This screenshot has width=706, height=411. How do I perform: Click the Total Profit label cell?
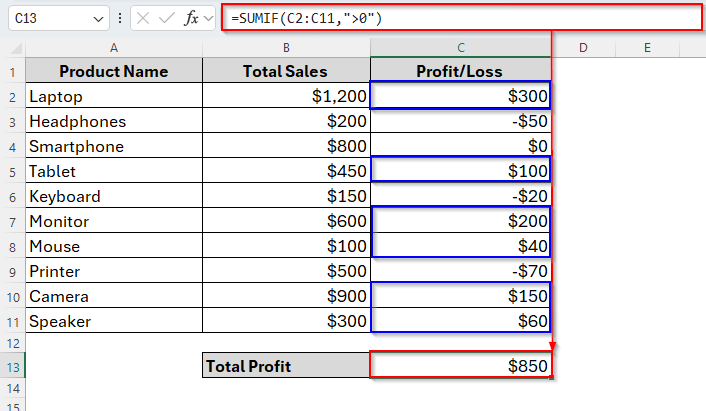coord(286,366)
